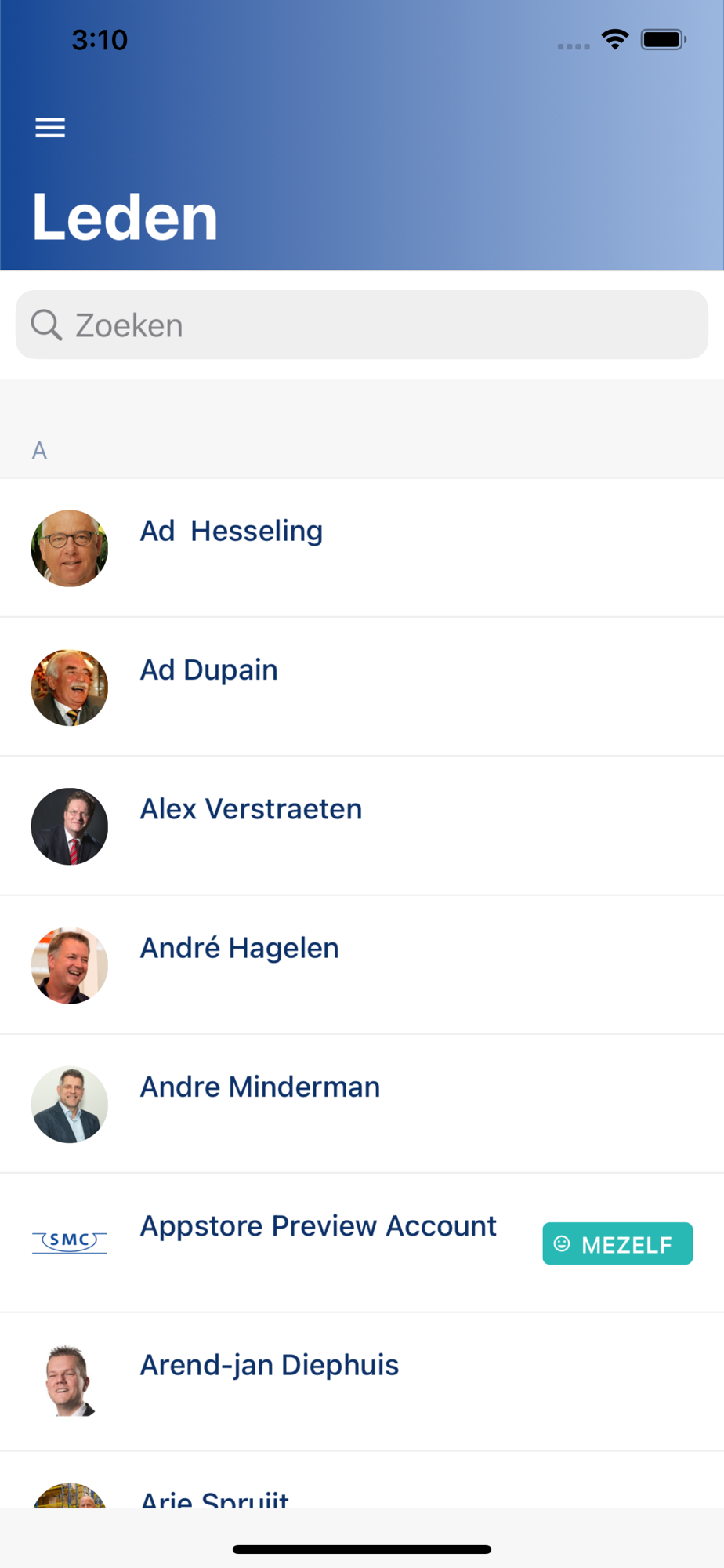This screenshot has width=724, height=1568.
Task: Tap the battery status icon
Action: [x=664, y=39]
